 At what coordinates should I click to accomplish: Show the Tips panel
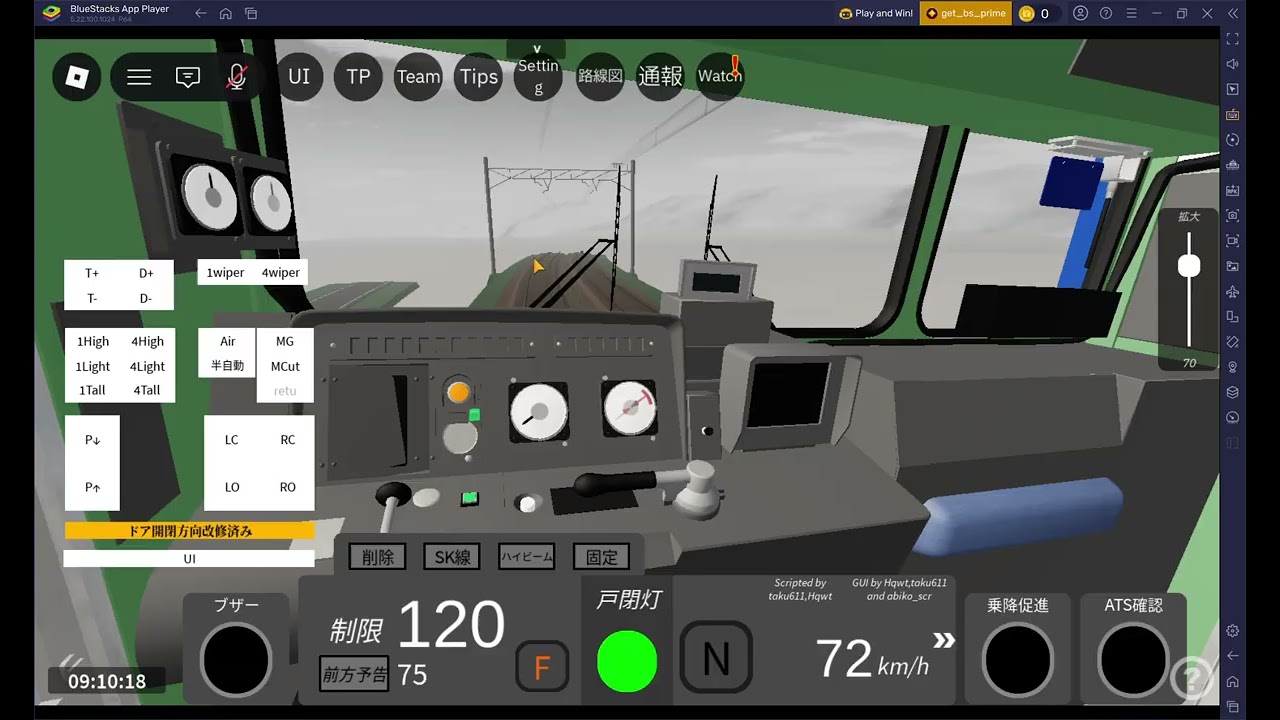point(478,77)
